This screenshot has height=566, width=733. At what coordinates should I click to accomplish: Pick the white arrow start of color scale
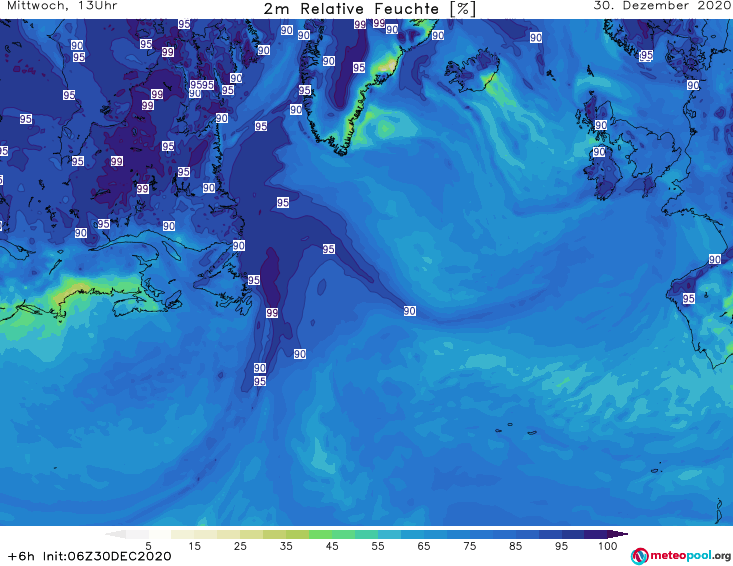[116, 534]
